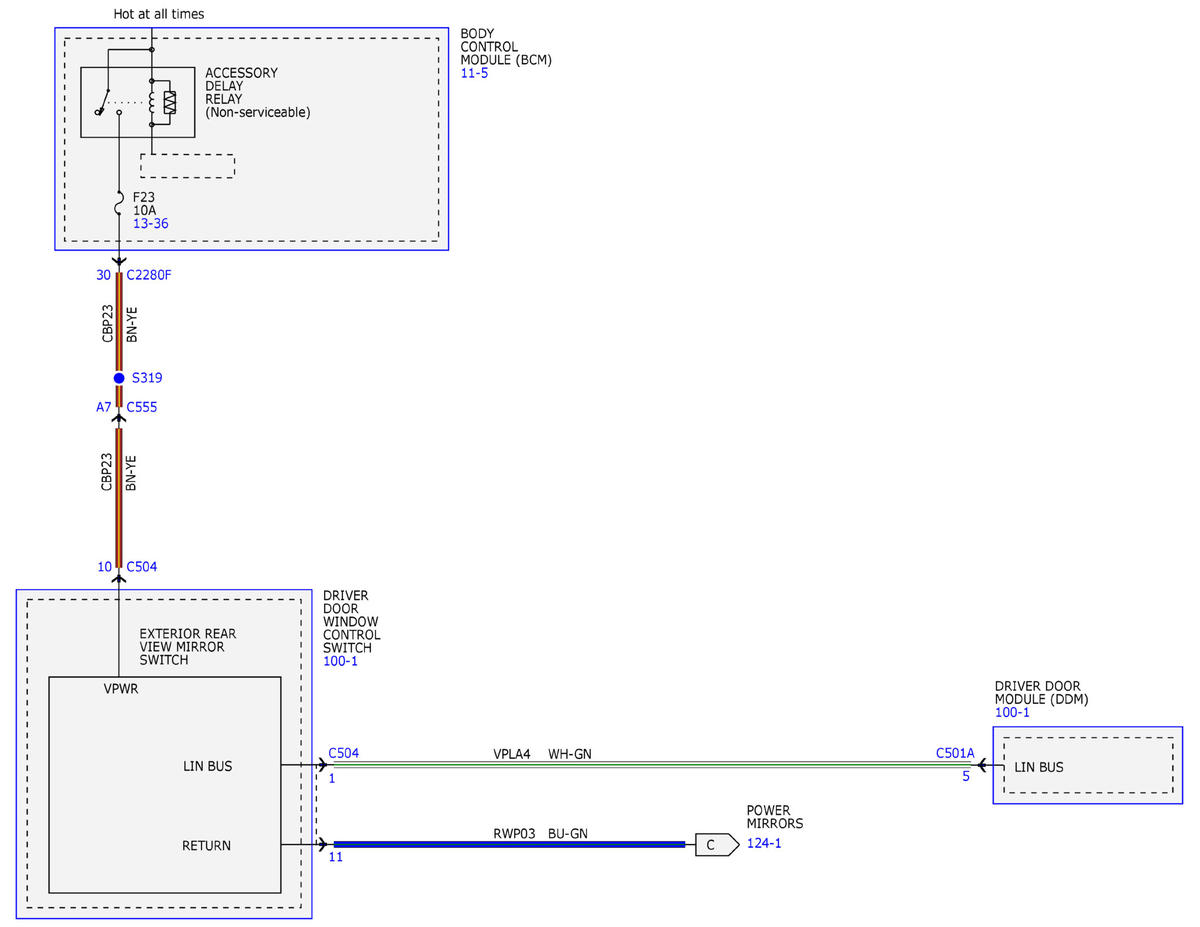Image resolution: width=1200 pixels, height=927 pixels.
Task: Open 100-1 link under Driver Door Module
Action: coord(1012,712)
